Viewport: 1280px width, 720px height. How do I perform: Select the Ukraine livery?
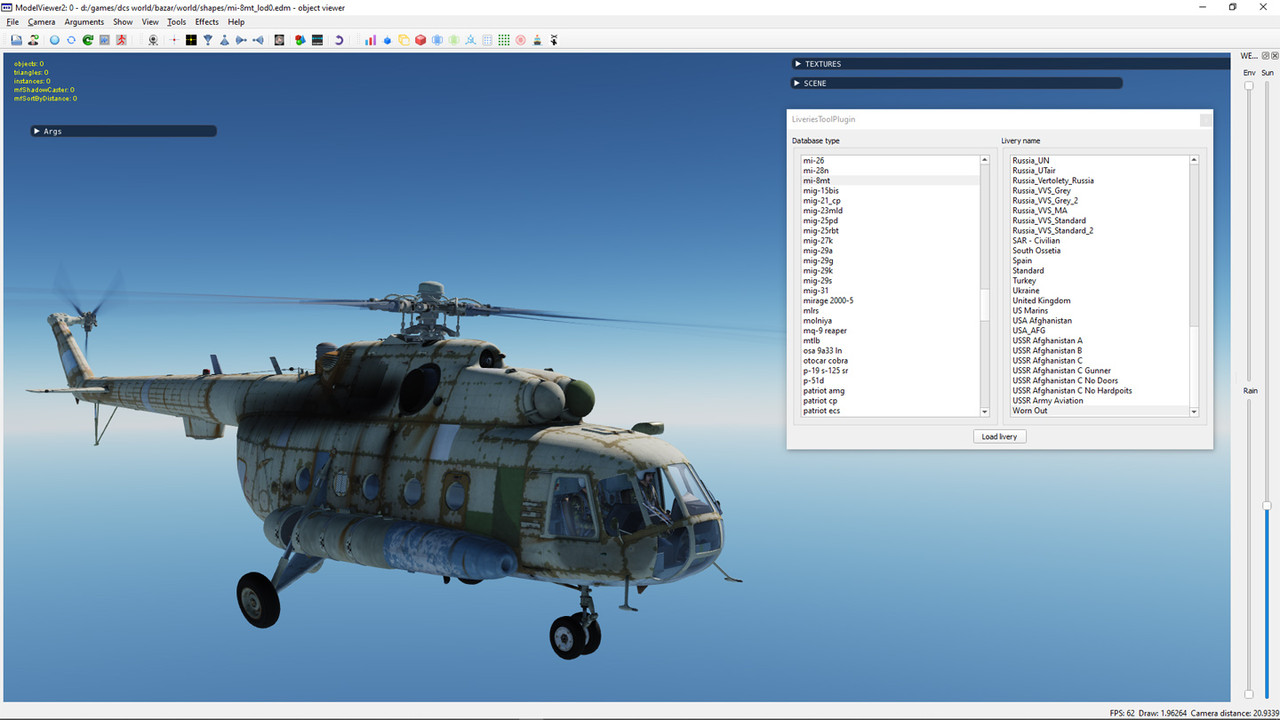click(1098, 291)
